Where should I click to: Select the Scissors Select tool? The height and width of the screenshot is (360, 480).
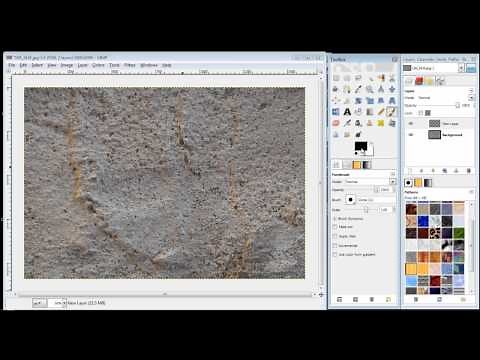tap(392, 78)
